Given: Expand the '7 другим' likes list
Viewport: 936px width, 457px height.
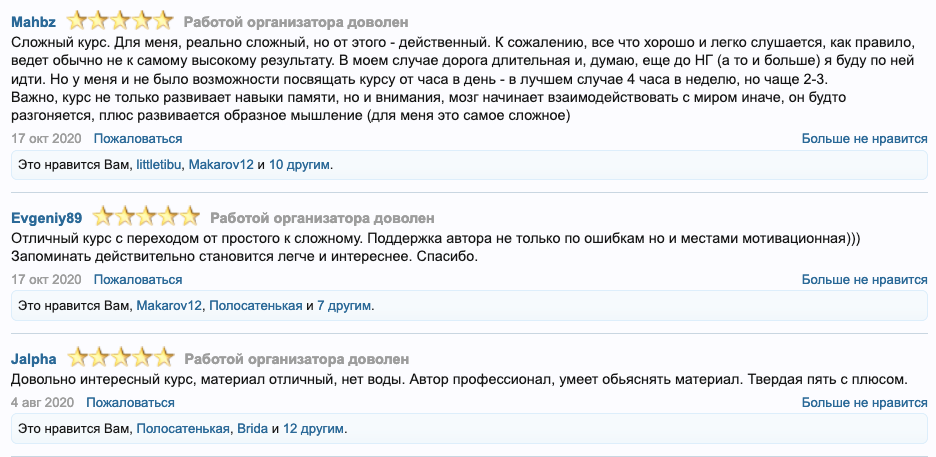Looking at the screenshot, I should tap(344, 305).
